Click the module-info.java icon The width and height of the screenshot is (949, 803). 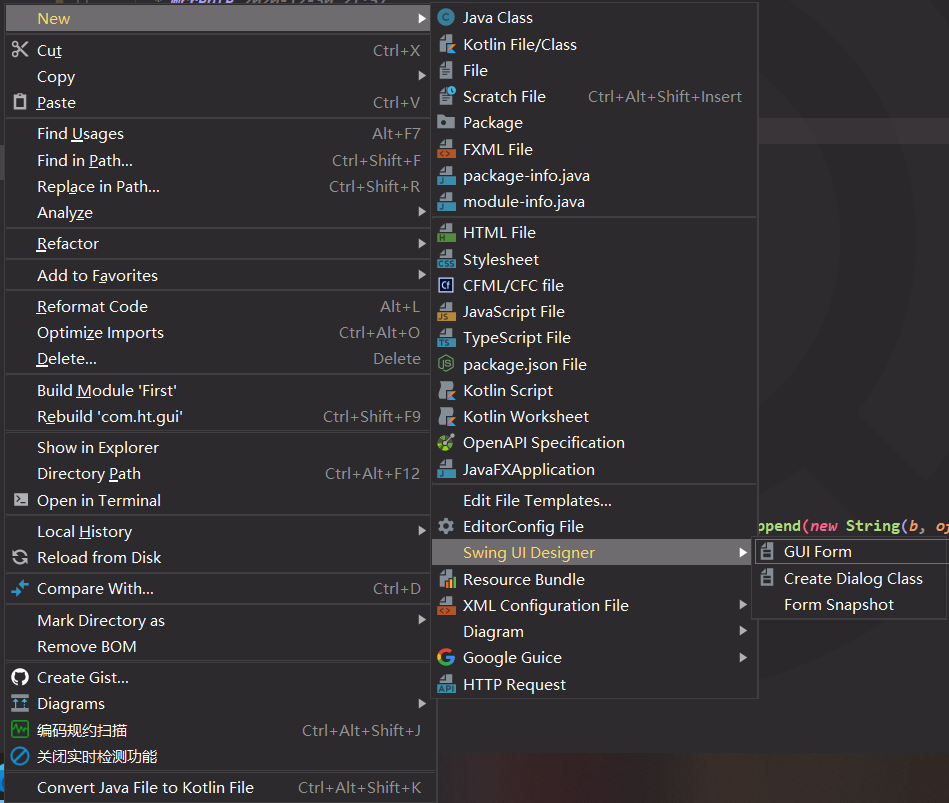click(x=446, y=202)
